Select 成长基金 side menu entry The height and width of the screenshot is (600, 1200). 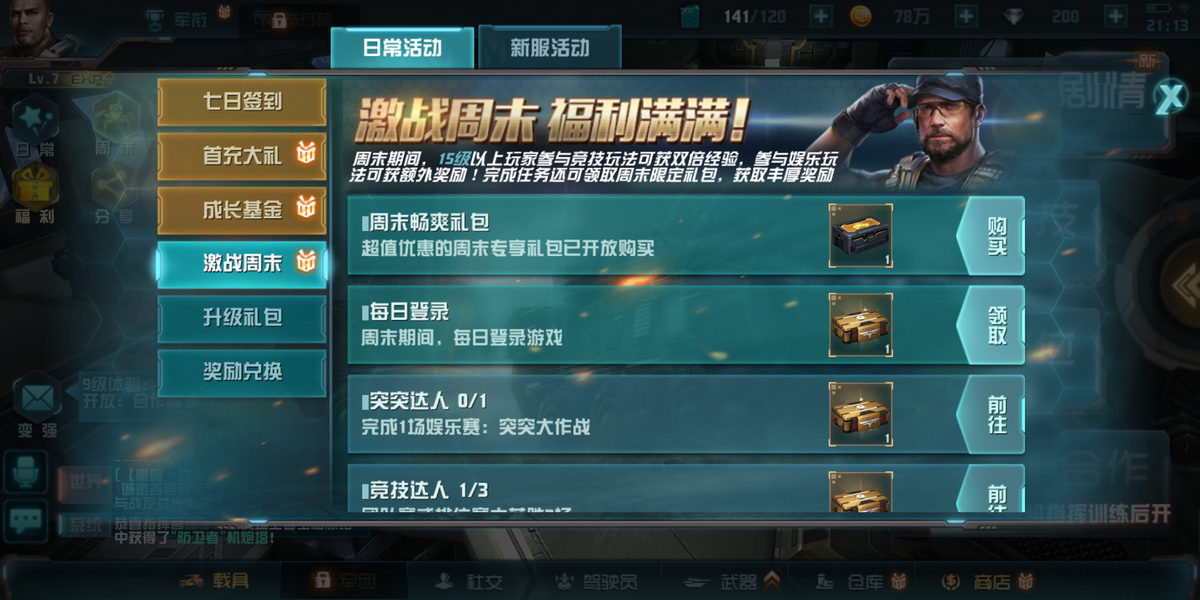[242, 210]
